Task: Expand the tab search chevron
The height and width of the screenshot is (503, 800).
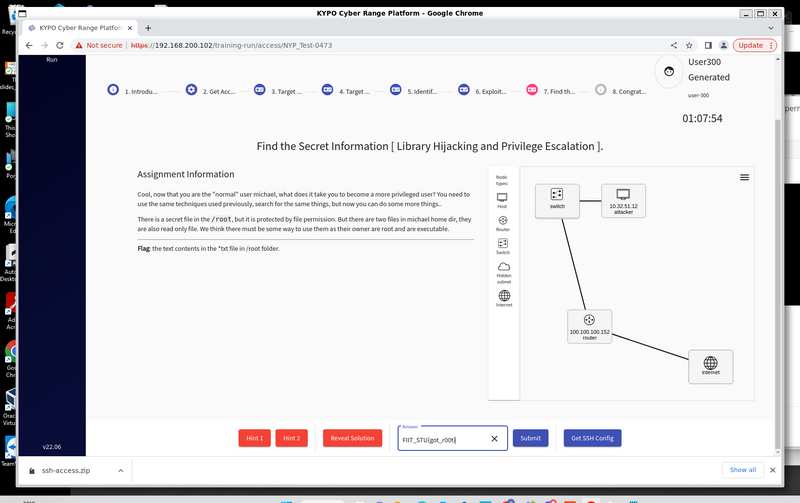Action: (771, 28)
